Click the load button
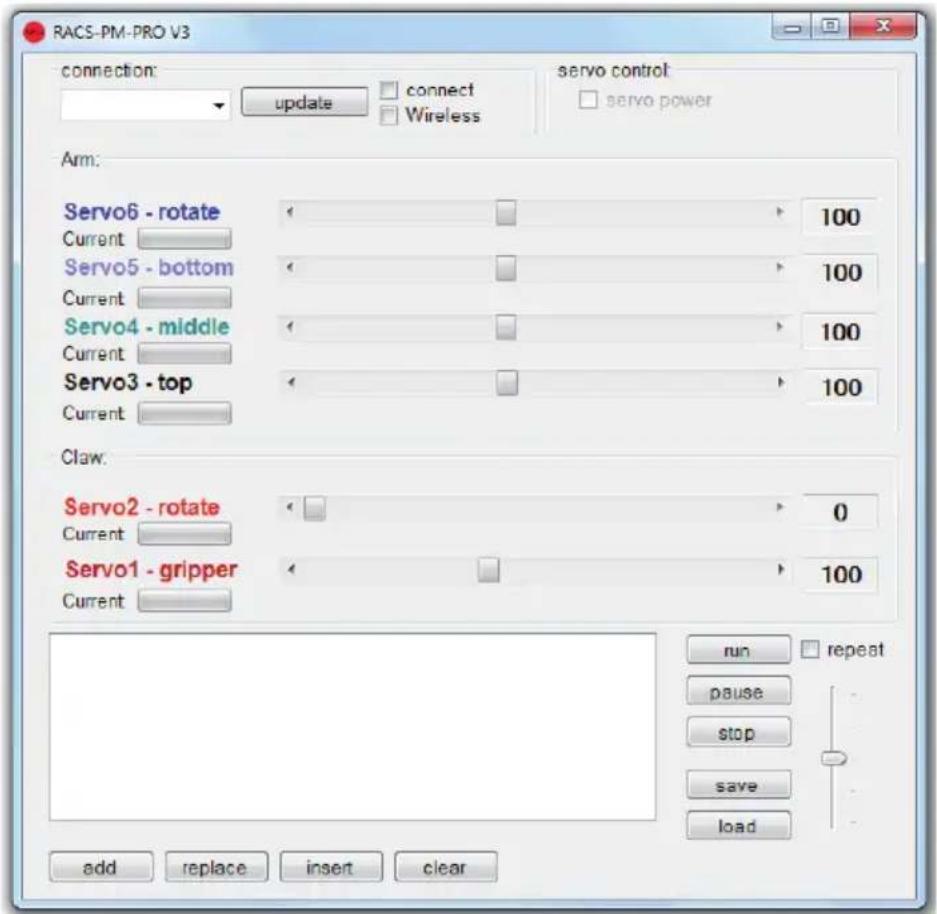The width and height of the screenshot is (937, 914). (739, 826)
